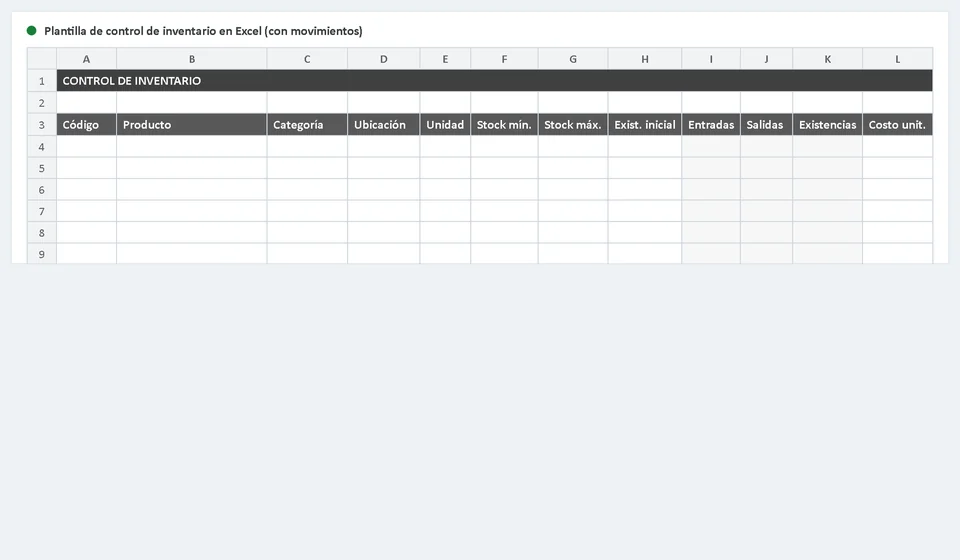Select column D header
Viewport: 960px width, 560px height.
tap(383, 59)
